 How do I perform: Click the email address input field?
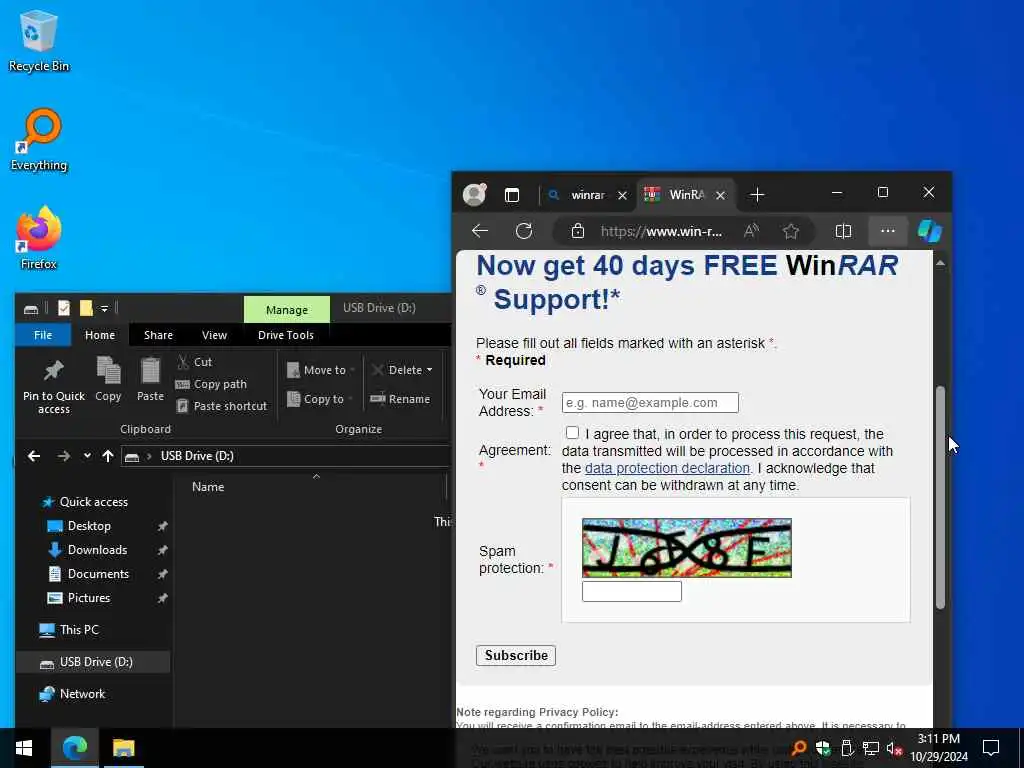tap(650, 402)
